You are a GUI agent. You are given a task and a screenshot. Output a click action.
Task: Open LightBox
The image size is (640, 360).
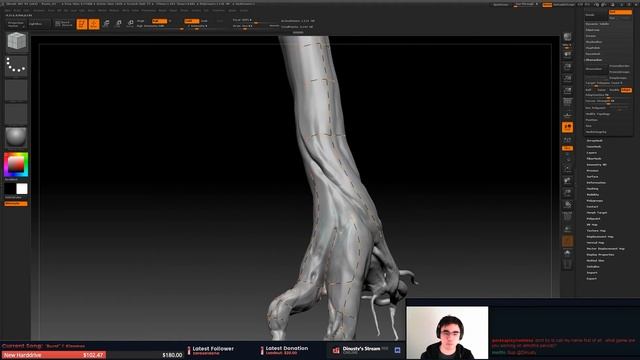(x=40, y=24)
